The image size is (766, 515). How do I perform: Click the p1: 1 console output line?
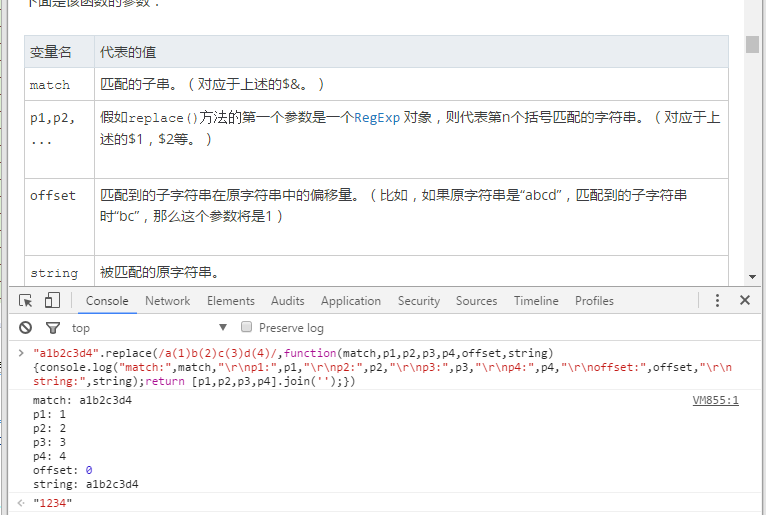tap(49, 414)
